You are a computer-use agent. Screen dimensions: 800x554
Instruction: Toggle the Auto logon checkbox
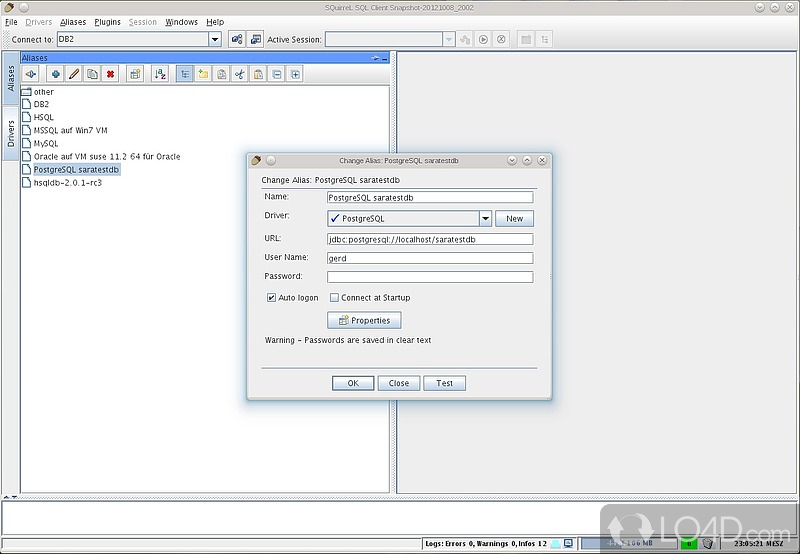271,297
